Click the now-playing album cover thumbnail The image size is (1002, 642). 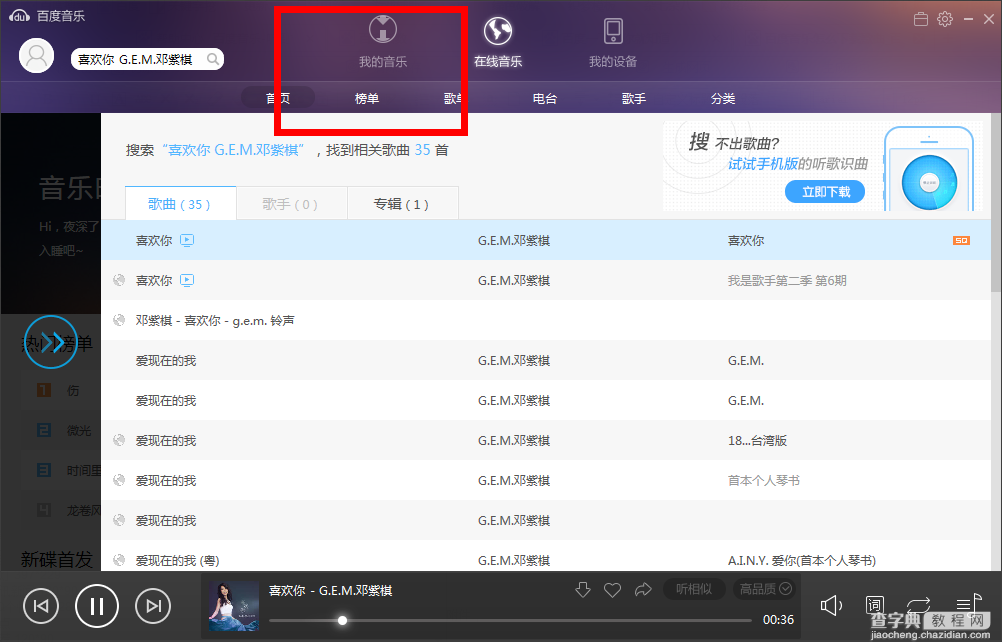click(234, 606)
